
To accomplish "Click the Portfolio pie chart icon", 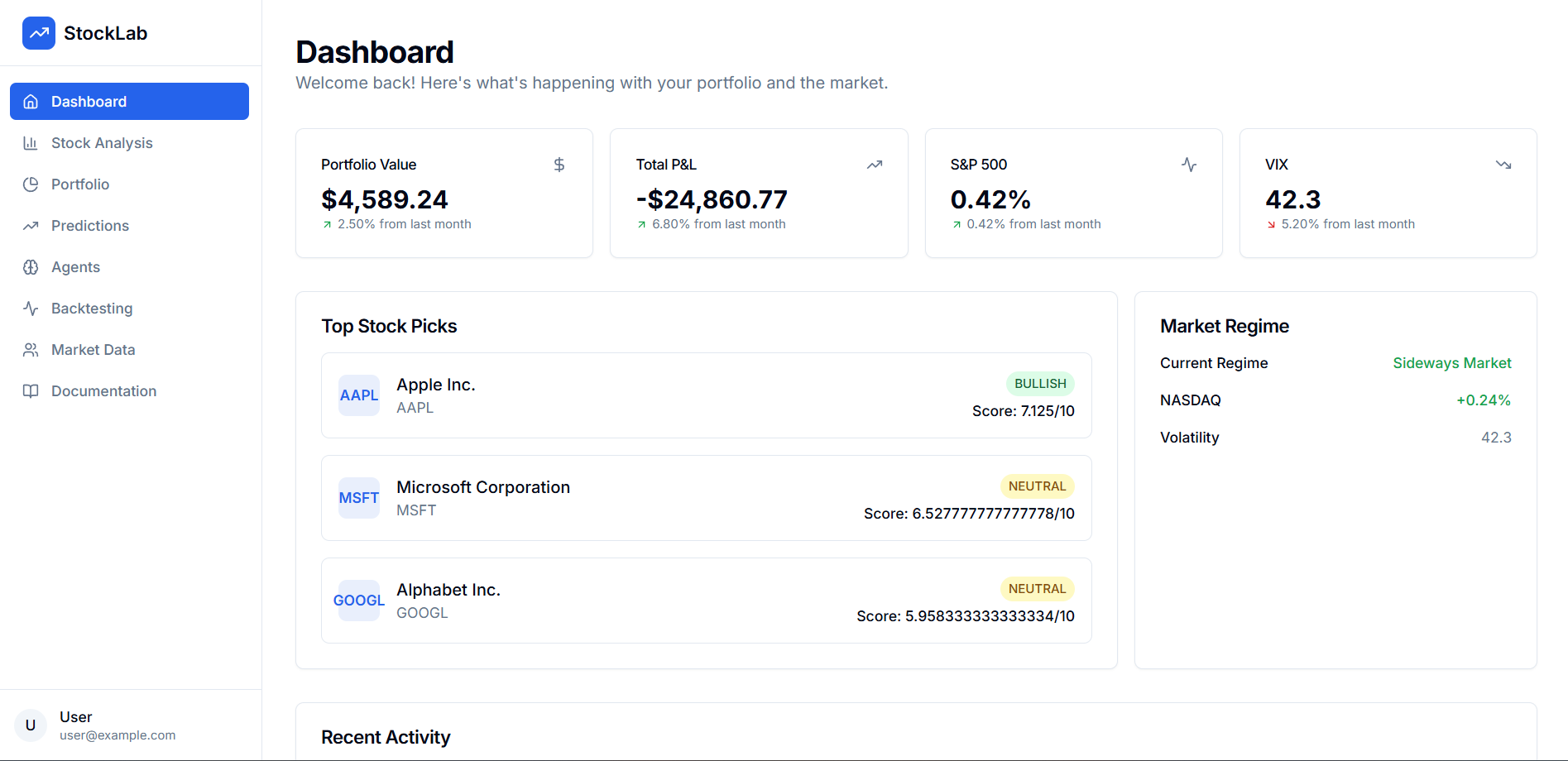I will (31, 184).
